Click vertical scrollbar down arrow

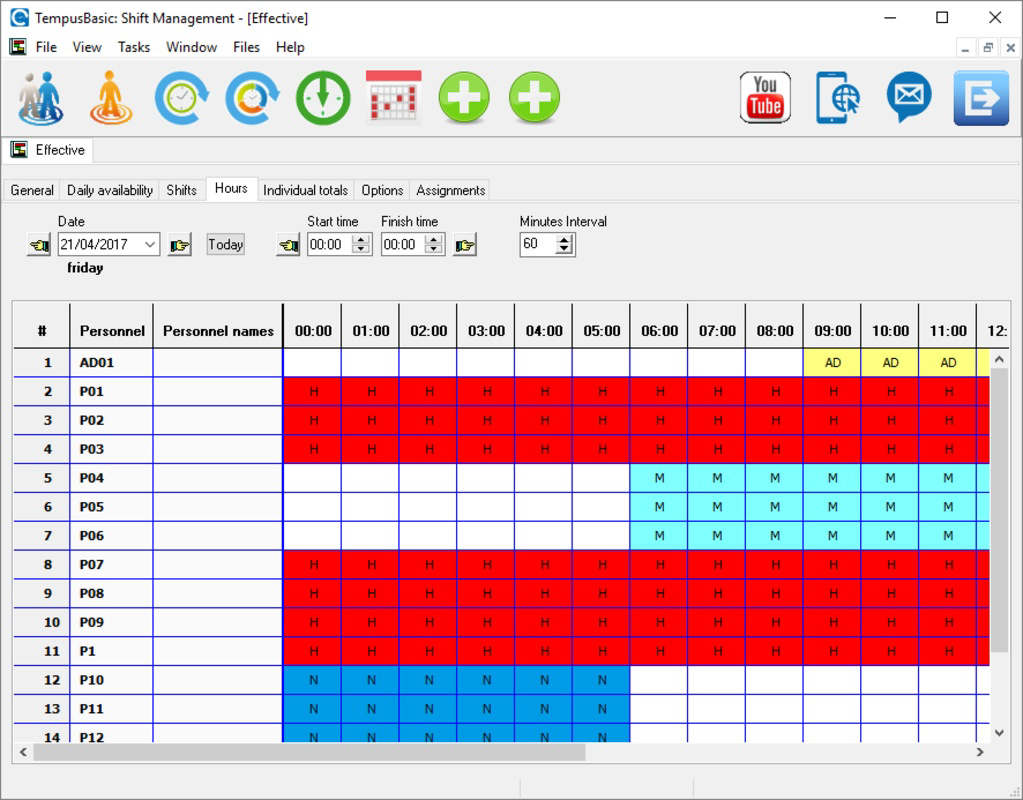[1000, 733]
